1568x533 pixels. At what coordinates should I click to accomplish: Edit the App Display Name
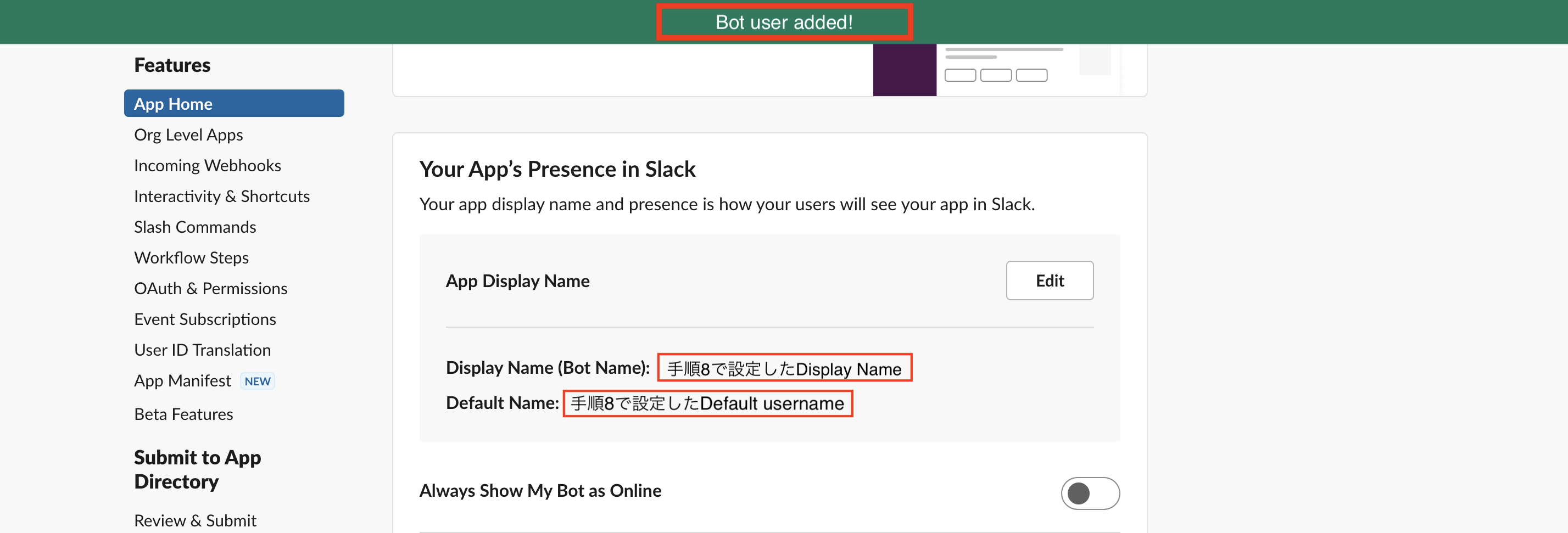click(x=1050, y=280)
